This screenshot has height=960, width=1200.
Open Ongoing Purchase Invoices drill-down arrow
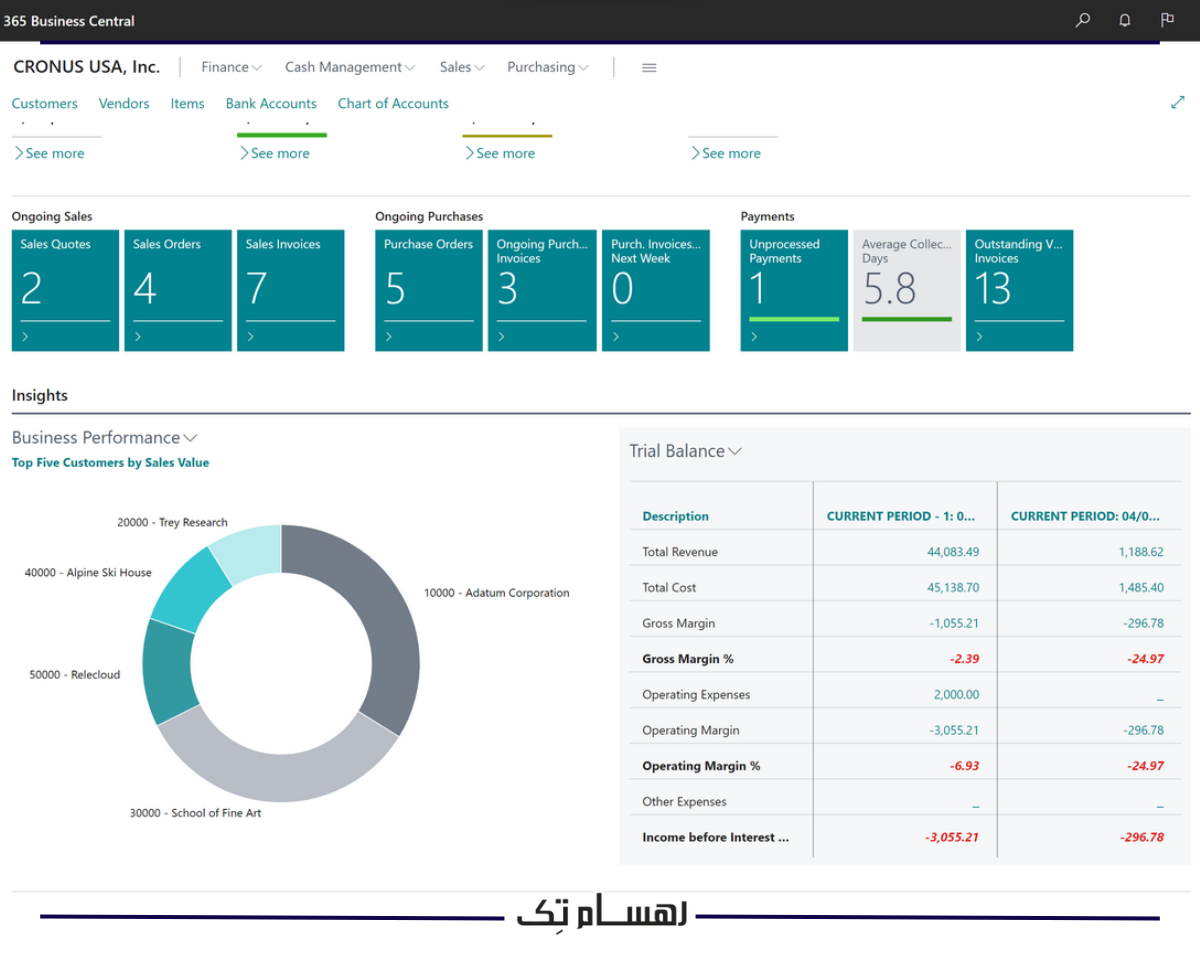pyautogui.click(x=501, y=337)
